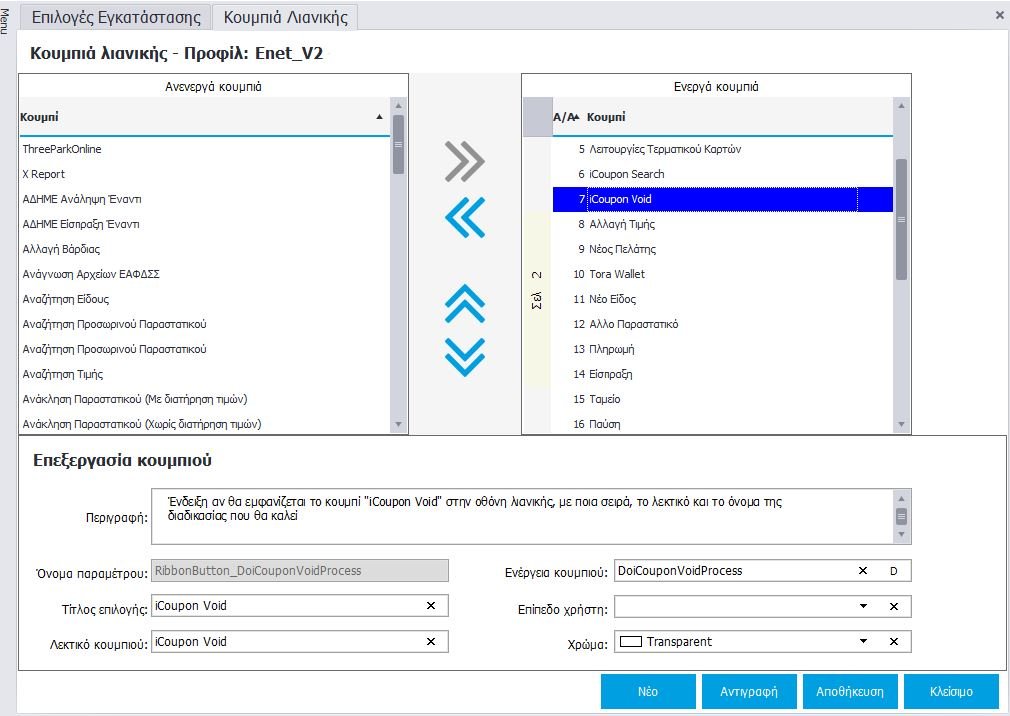Open the vertical Menu side panel
Screen dimensions: 1010x716
(x=7, y=20)
